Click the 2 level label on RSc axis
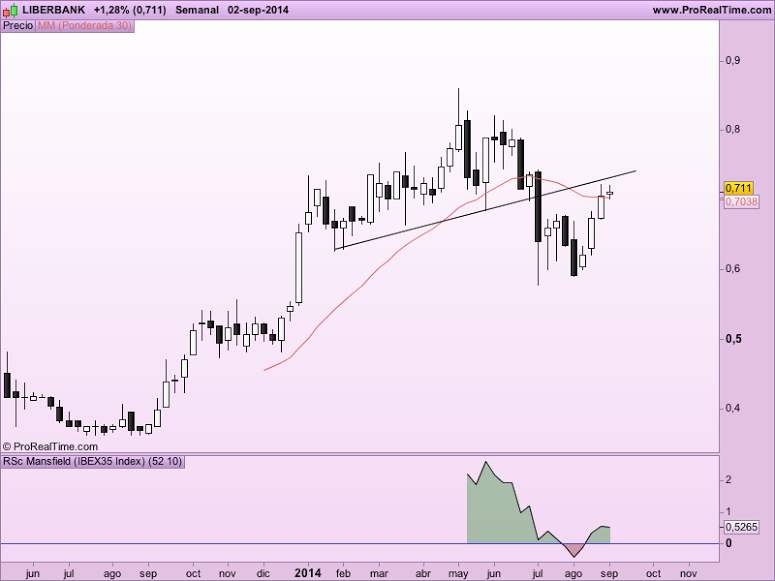The width and height of the screenshot is (775, 581). click(728, 480)
